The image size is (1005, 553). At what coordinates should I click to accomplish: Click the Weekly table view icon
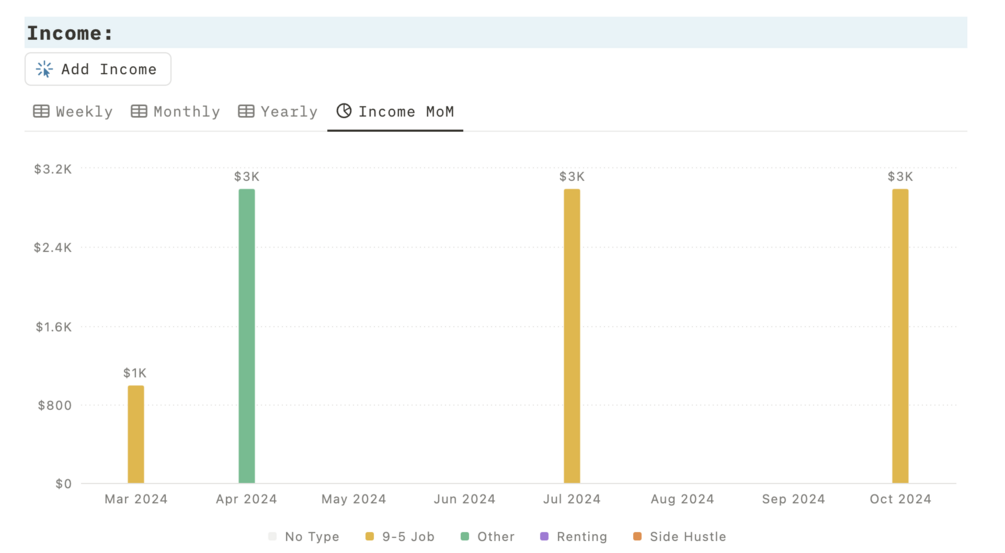[x=41, y=111]
